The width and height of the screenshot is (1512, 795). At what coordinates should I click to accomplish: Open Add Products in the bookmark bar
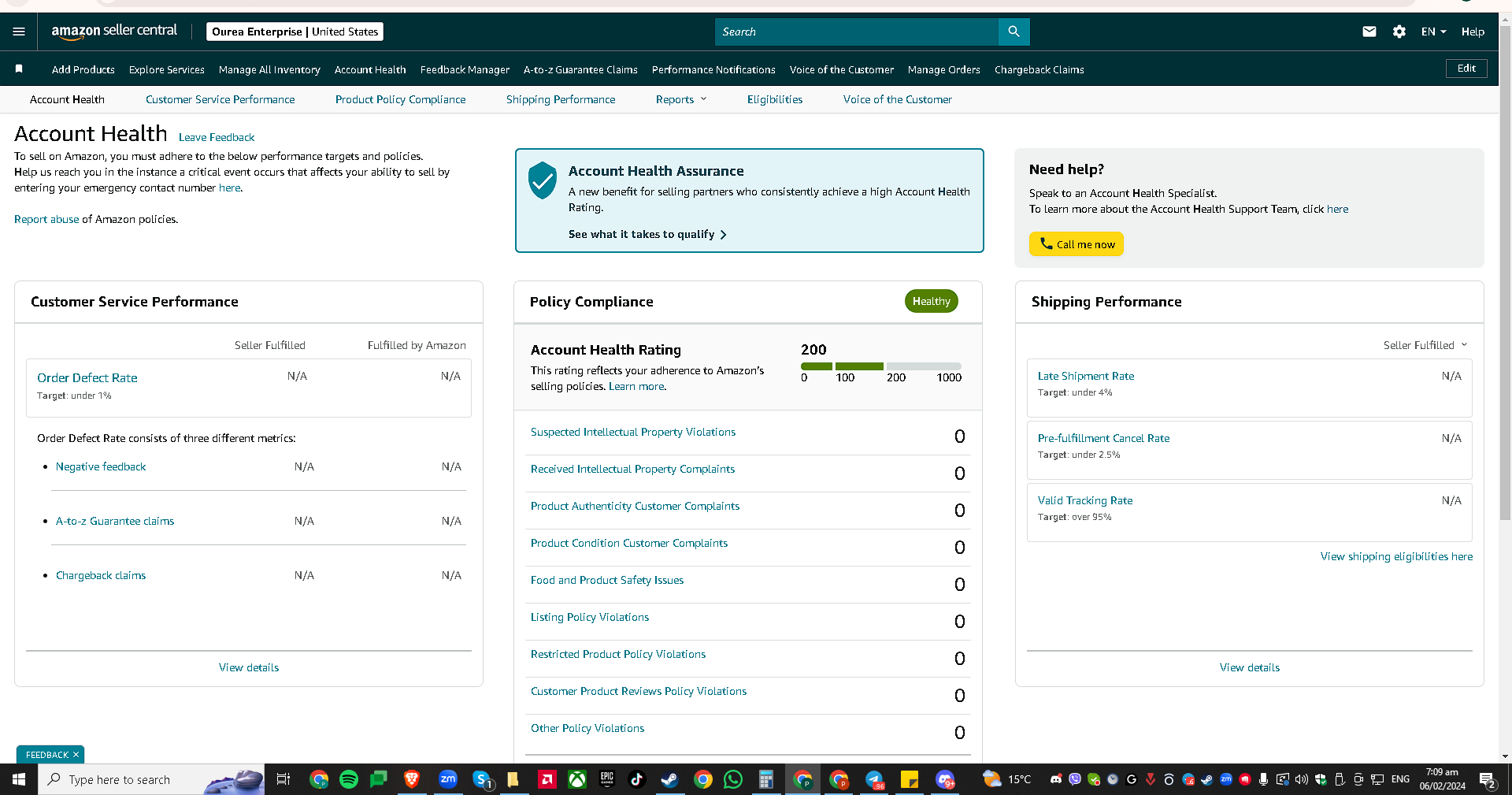click(x=83, y=69)
